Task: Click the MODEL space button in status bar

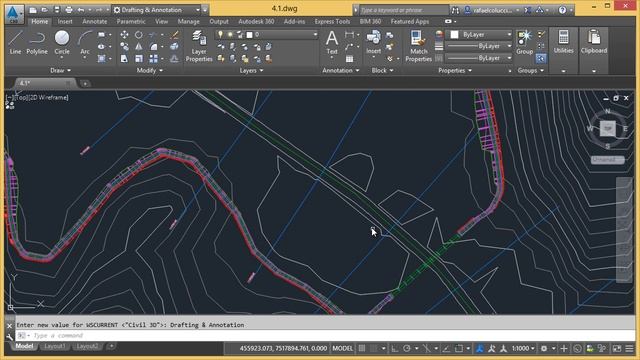Action: point(342,348)
